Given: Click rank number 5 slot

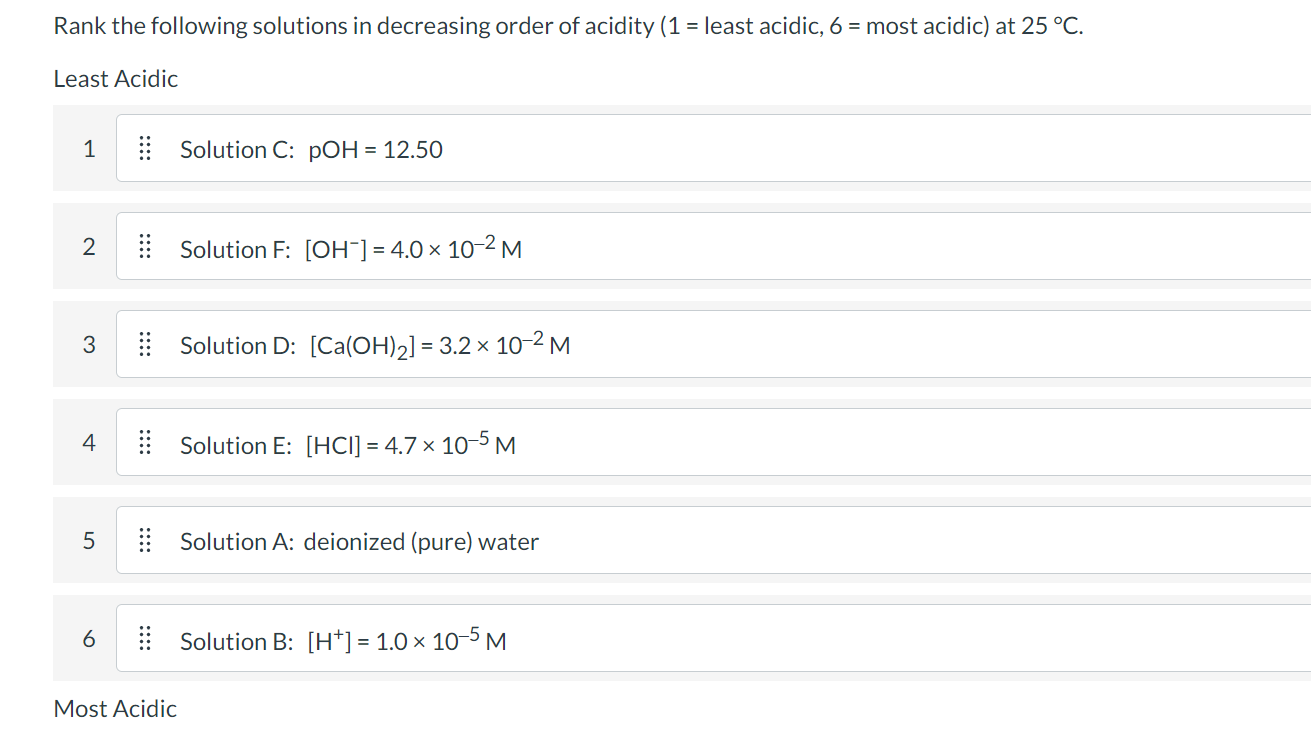Looking at the screenshot, I should [89, 541].
